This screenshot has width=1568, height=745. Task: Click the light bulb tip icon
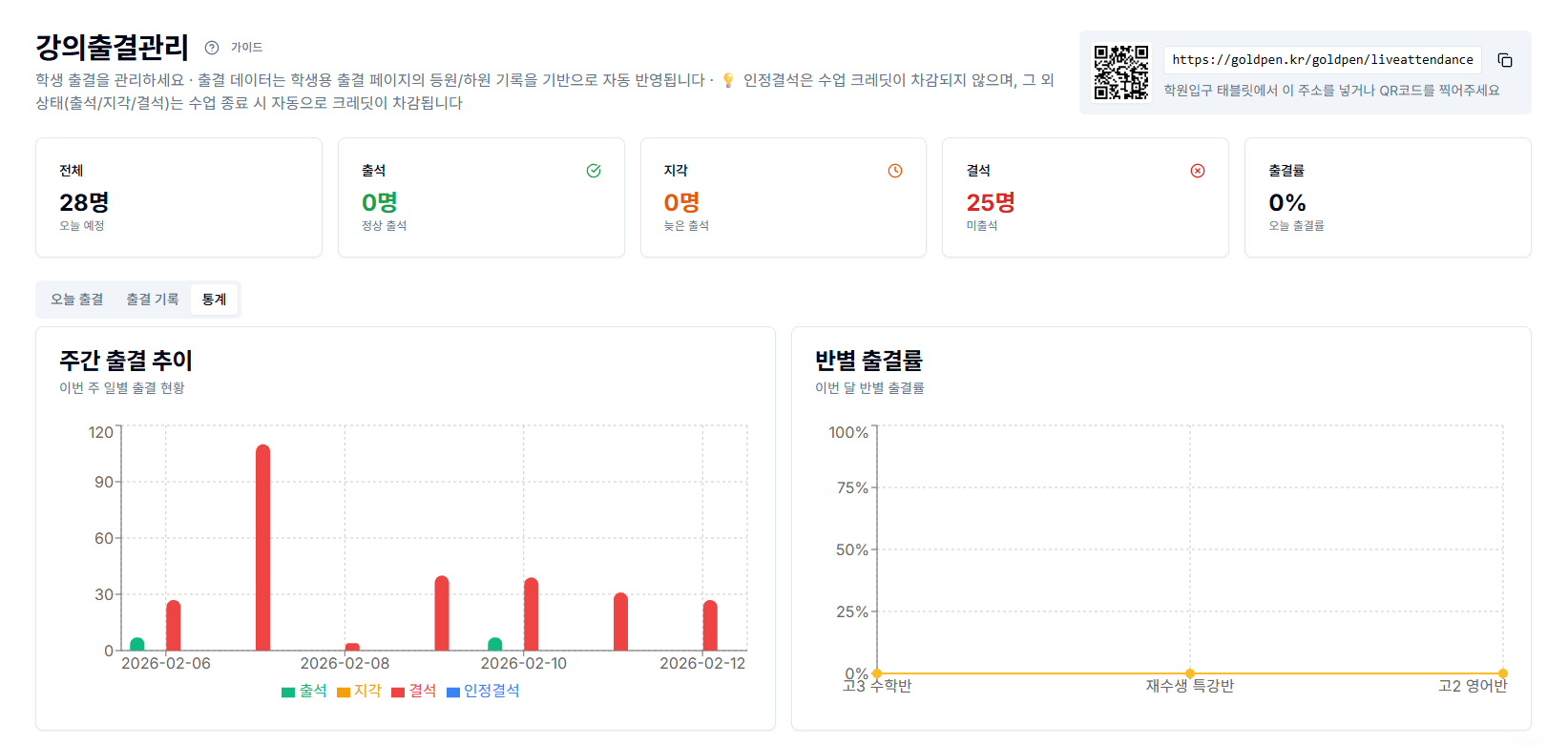[x=728, y=80]
